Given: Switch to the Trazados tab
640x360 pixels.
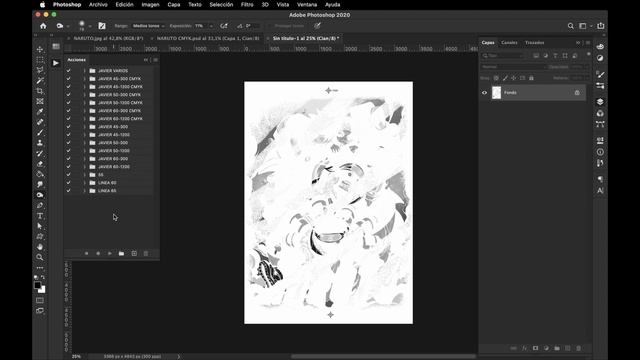Looking at the screenshot, I should [534, 42].
